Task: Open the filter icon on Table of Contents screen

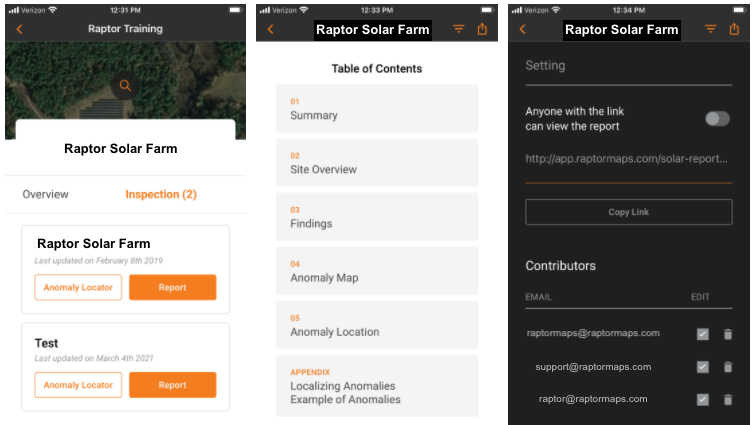Action: point(459,29)
